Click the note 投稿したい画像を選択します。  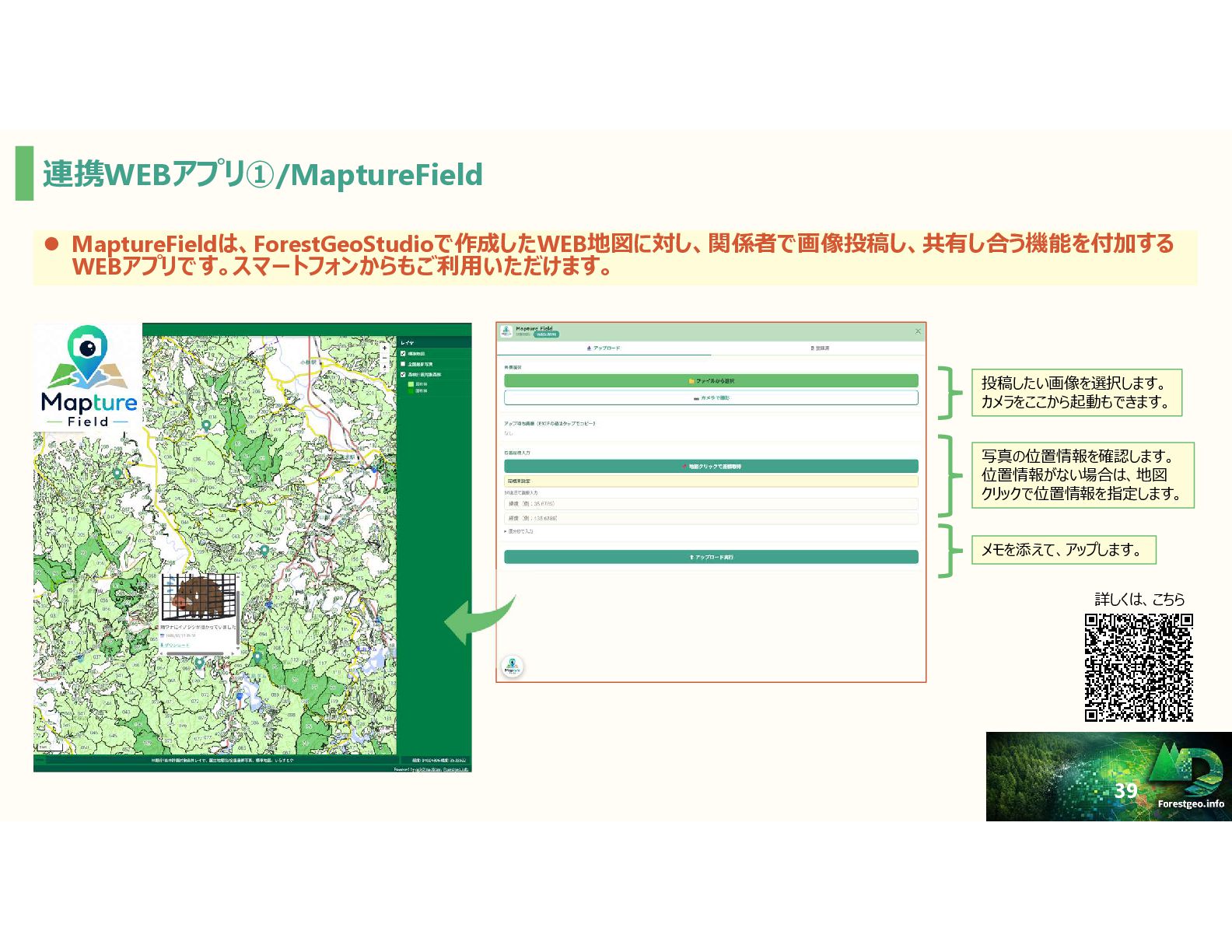[1076, 393]
